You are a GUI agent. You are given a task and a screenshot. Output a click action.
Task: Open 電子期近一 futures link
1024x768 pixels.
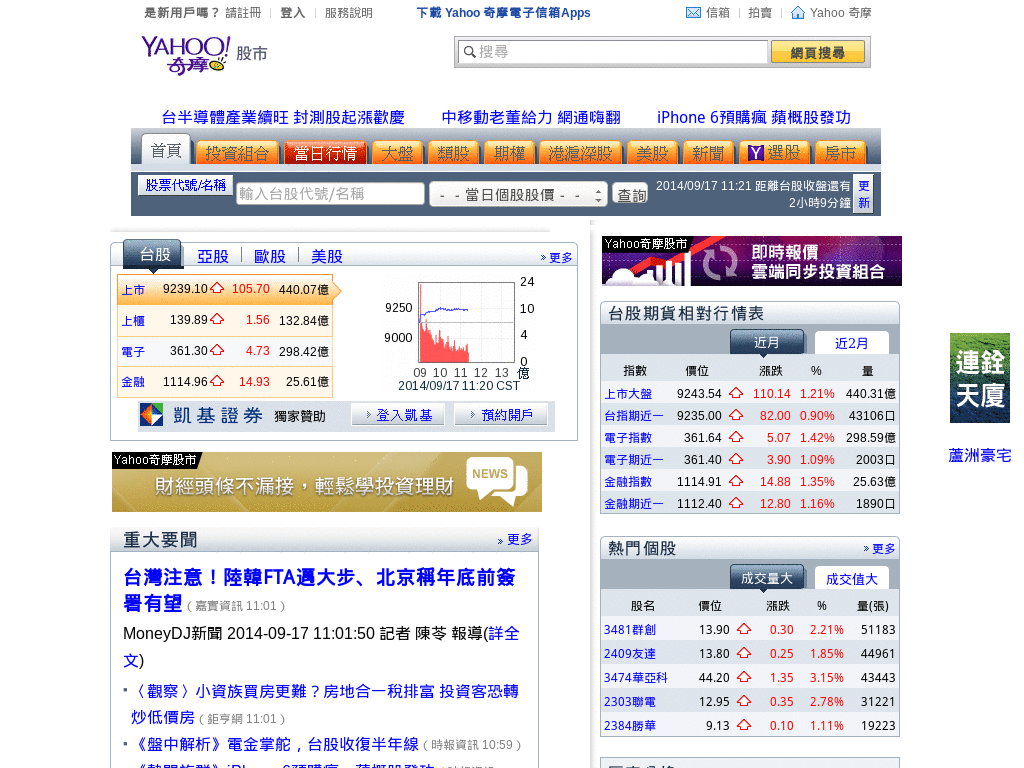633,460
